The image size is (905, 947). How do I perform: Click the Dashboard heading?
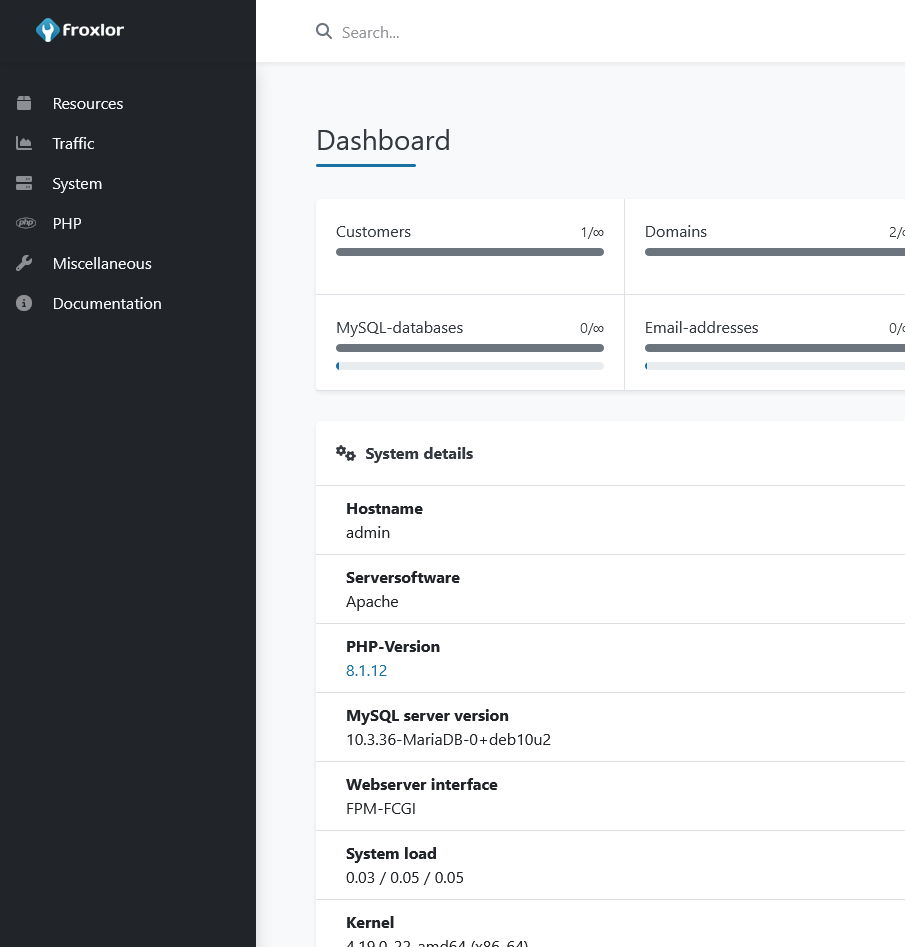pyautogui.click(x=383, y=141)
